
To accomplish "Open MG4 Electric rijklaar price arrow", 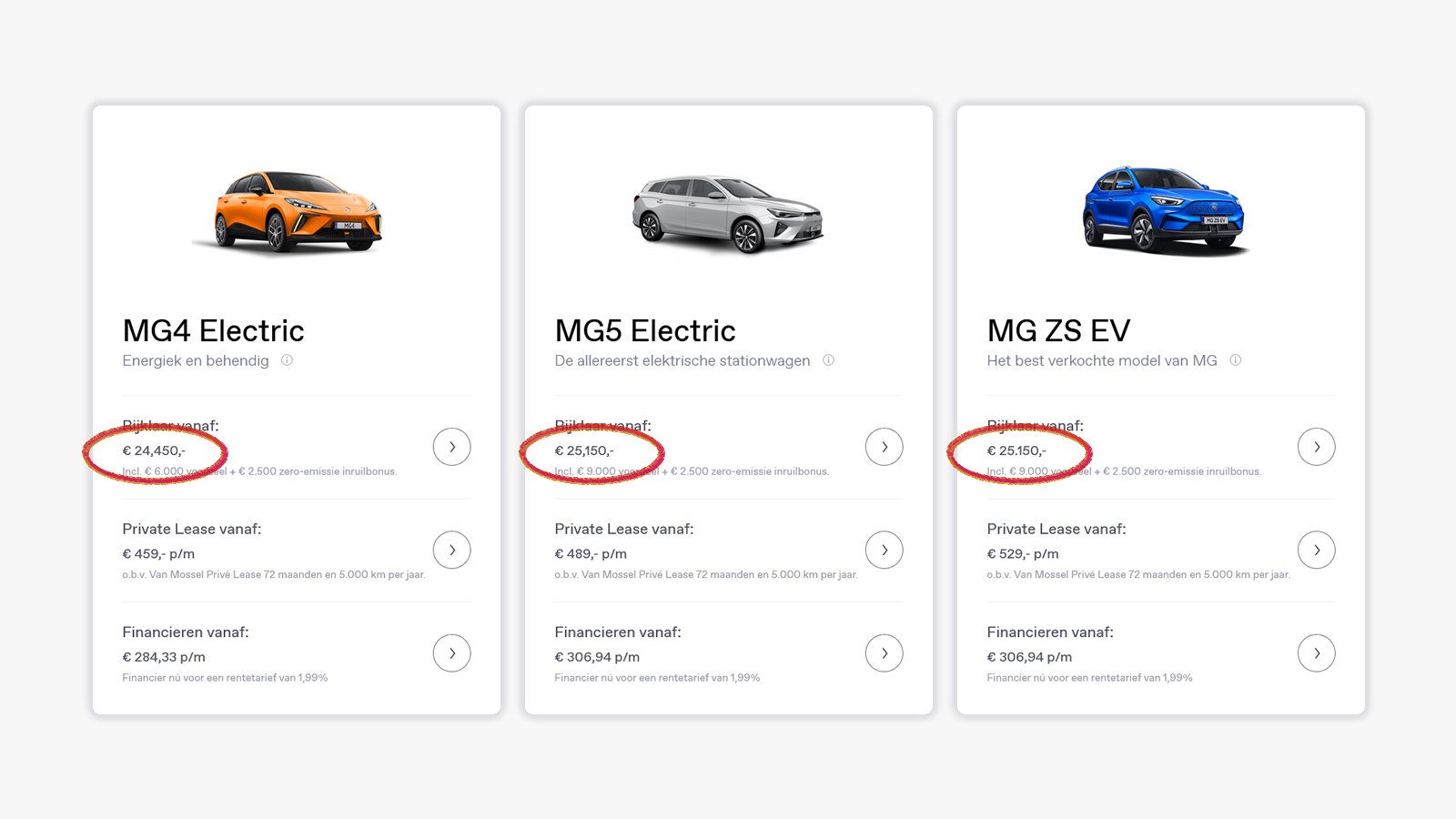I will point(451,447).
